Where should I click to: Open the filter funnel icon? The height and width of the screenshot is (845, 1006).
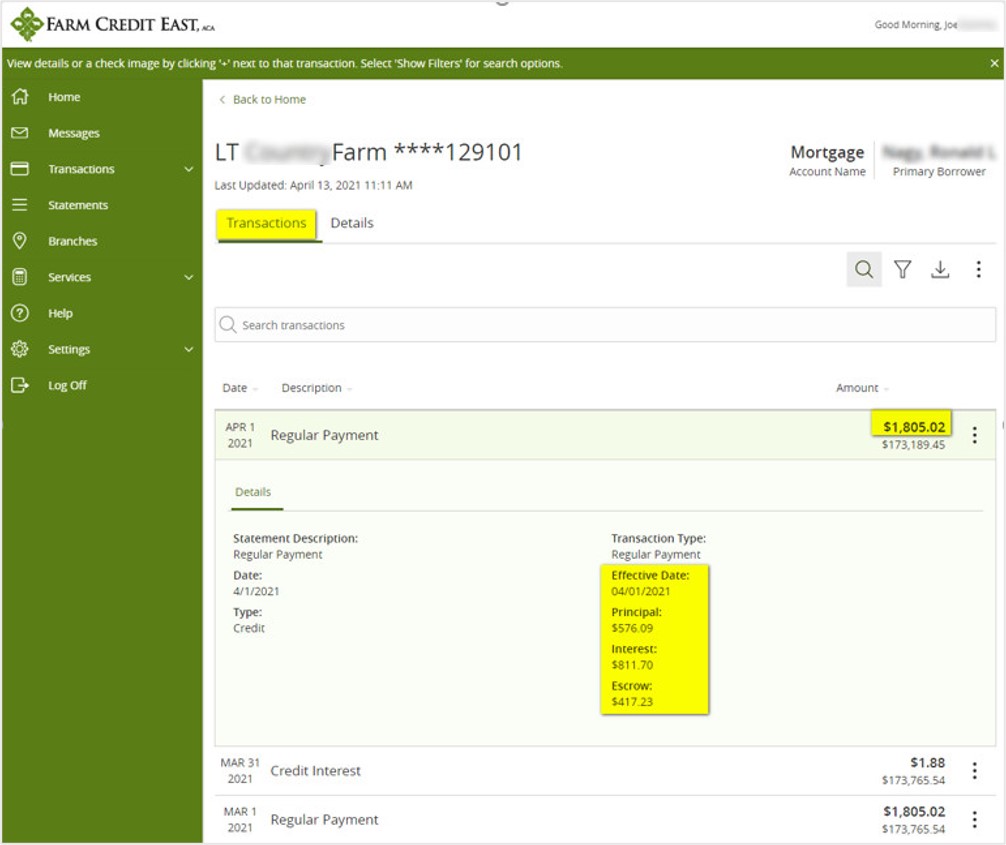pyautogui.click(x=902, y=270)
